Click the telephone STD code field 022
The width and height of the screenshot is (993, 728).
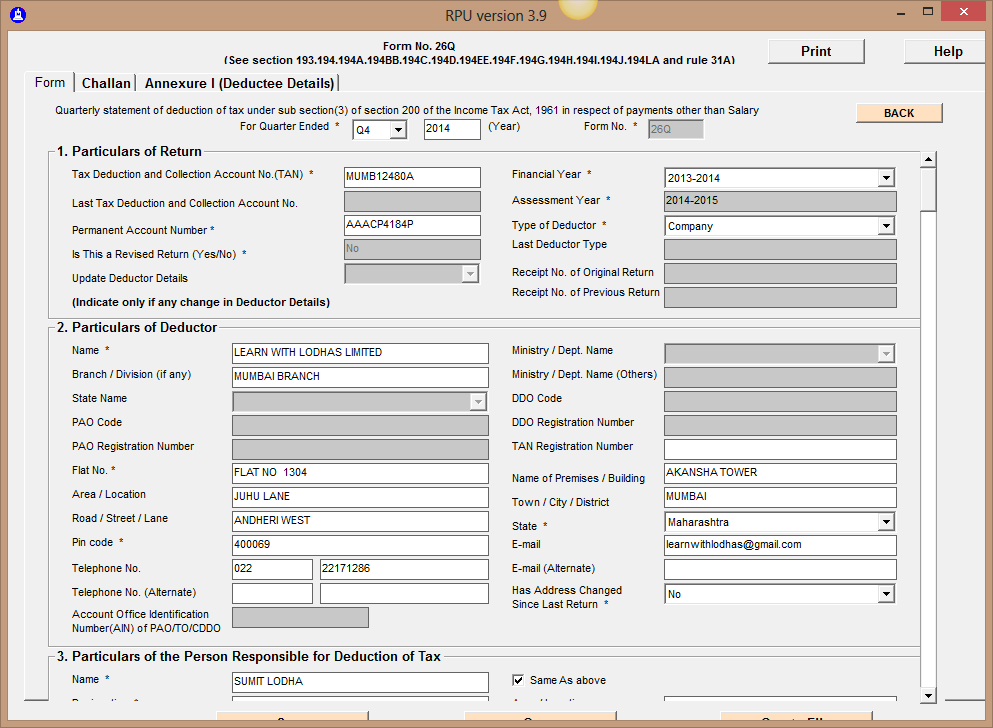(x=272, y=569)
